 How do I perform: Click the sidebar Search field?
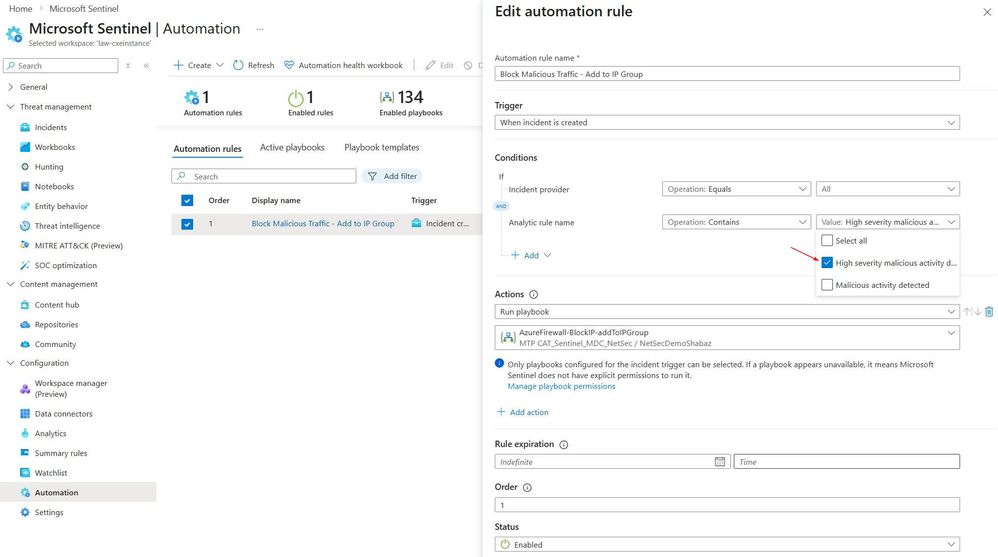pos(60,66)
